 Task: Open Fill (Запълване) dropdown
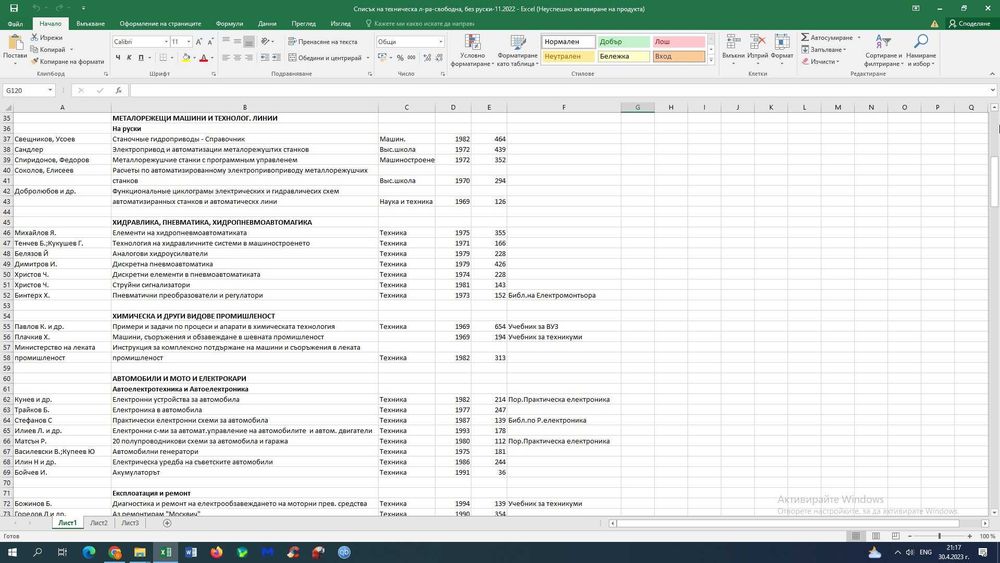click(824, 50)
